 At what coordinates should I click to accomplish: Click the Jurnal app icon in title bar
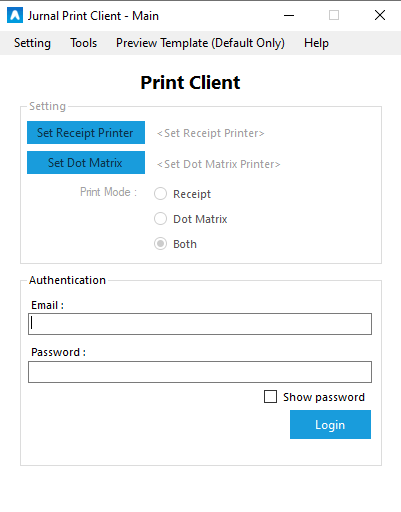[x=15, y=15]
